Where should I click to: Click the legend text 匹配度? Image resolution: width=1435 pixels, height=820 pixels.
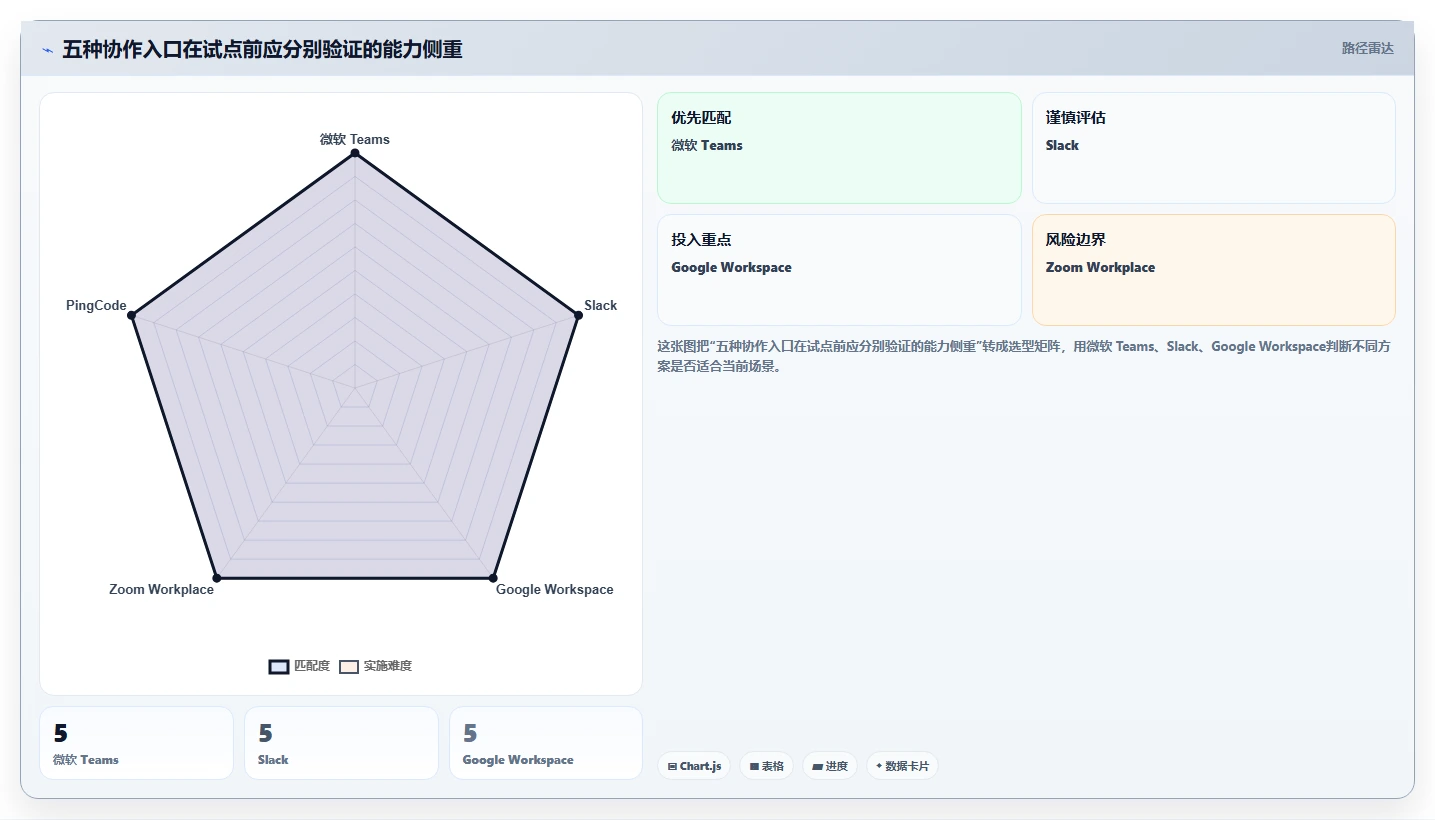[x=312, y=666]
